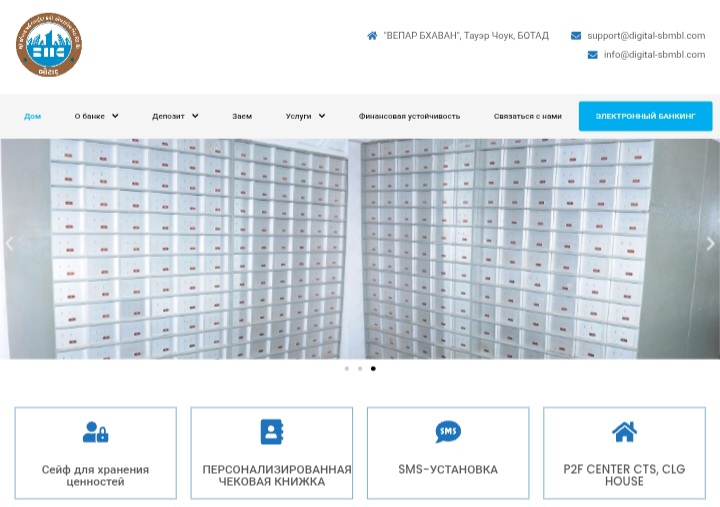Open 'ПЕРСОНАЛИЗИРОВАННАЯ ЧЕКОВАЯ КНИЖКА' title
The height and width of the screenshot is (507, 720).
[x=277, y=475]
